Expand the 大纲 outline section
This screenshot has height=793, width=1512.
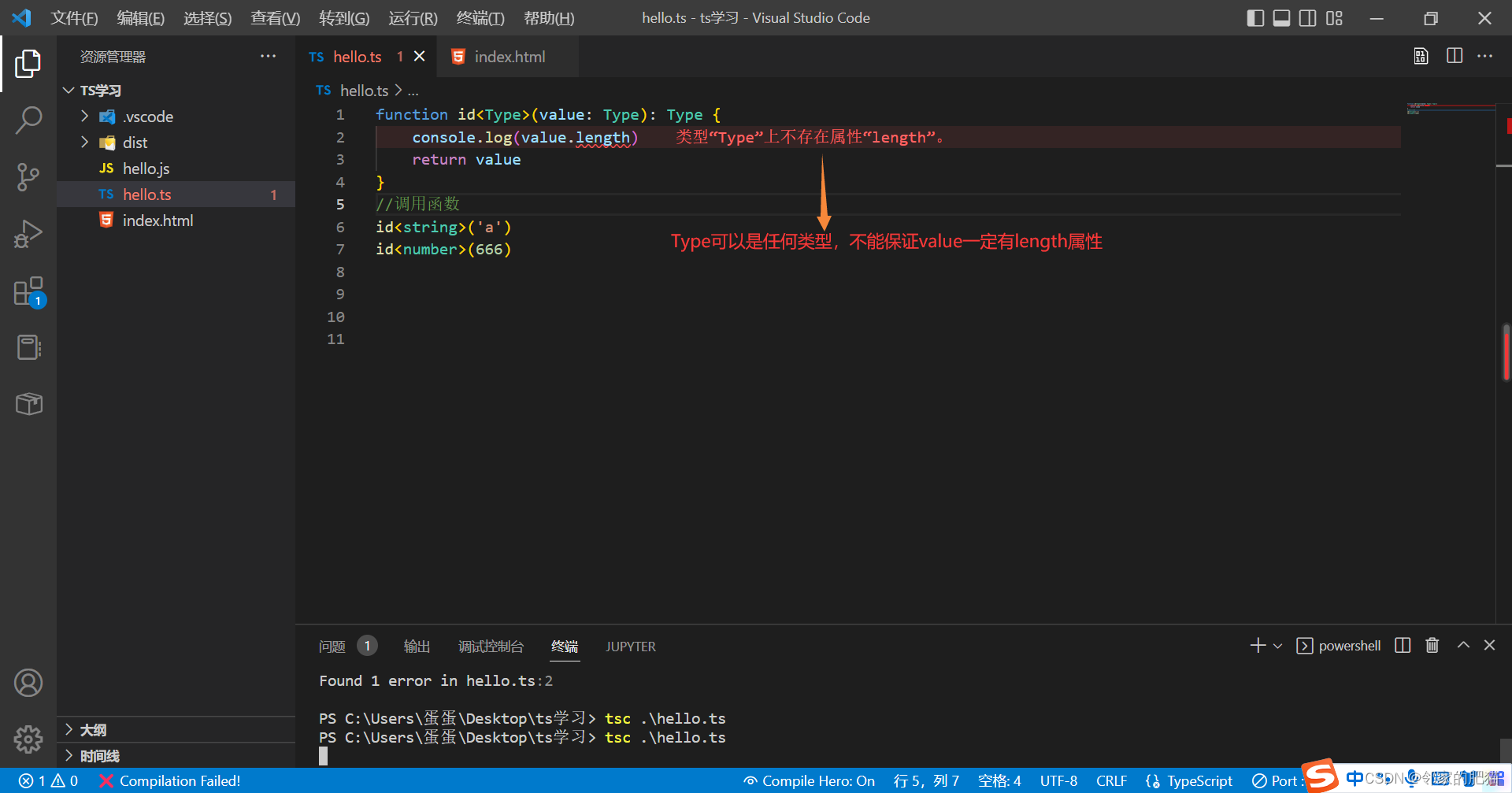click(x=176, y=730)
